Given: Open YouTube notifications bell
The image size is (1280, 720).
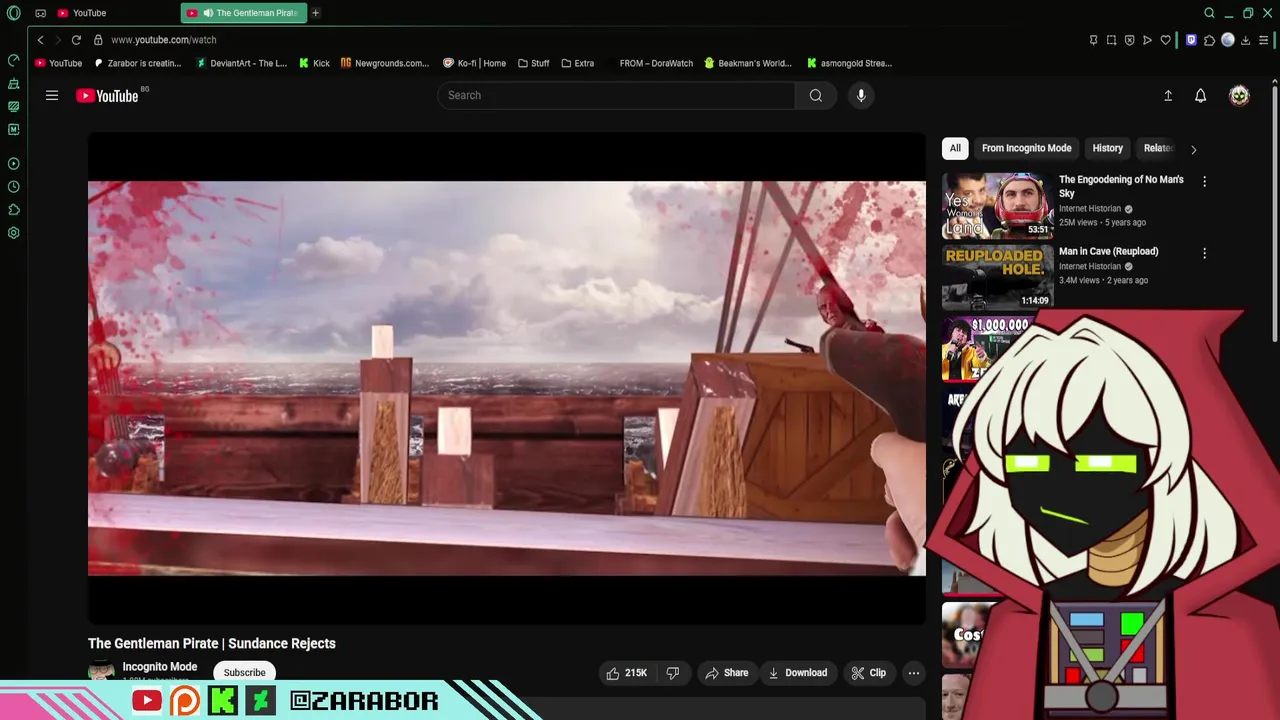Looking at the screenshot, I should 1201,95.
